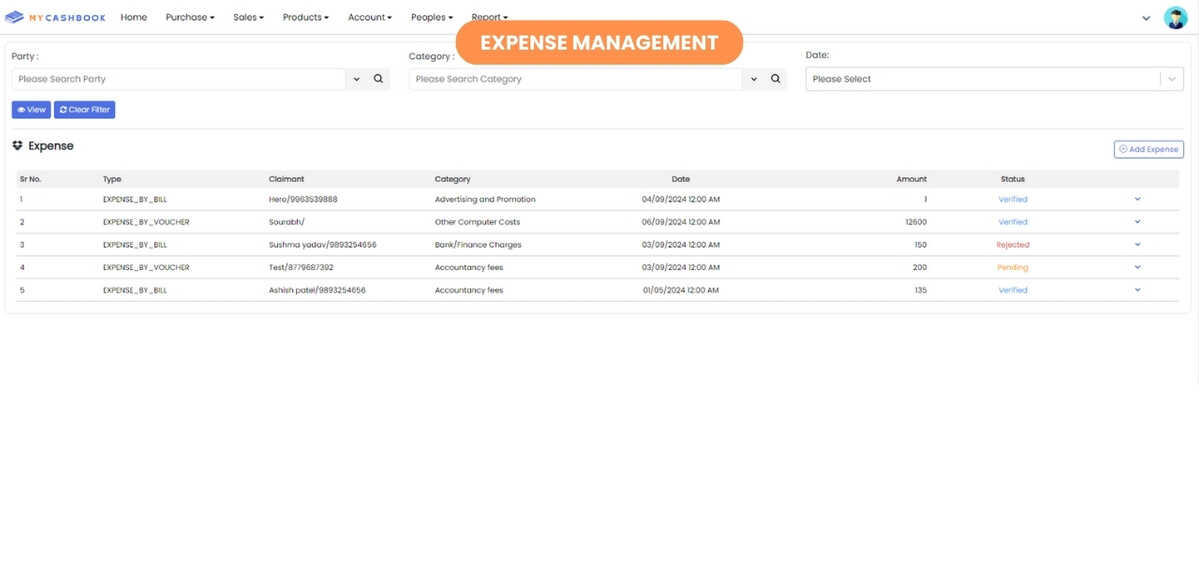Open the Party field dropdown arrow

356,78
